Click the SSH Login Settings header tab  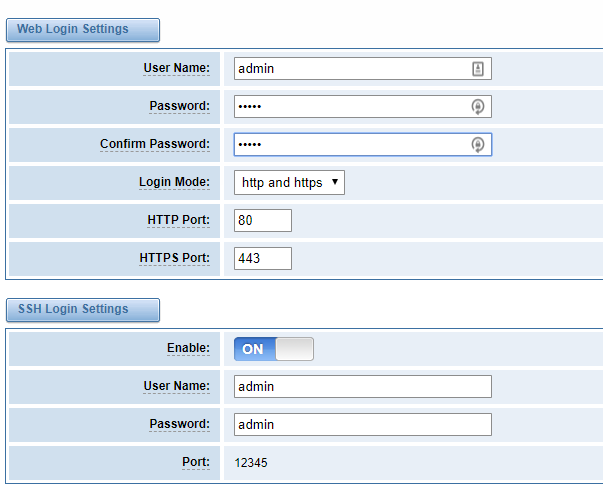pyautogui.click(x=83, y=310)
